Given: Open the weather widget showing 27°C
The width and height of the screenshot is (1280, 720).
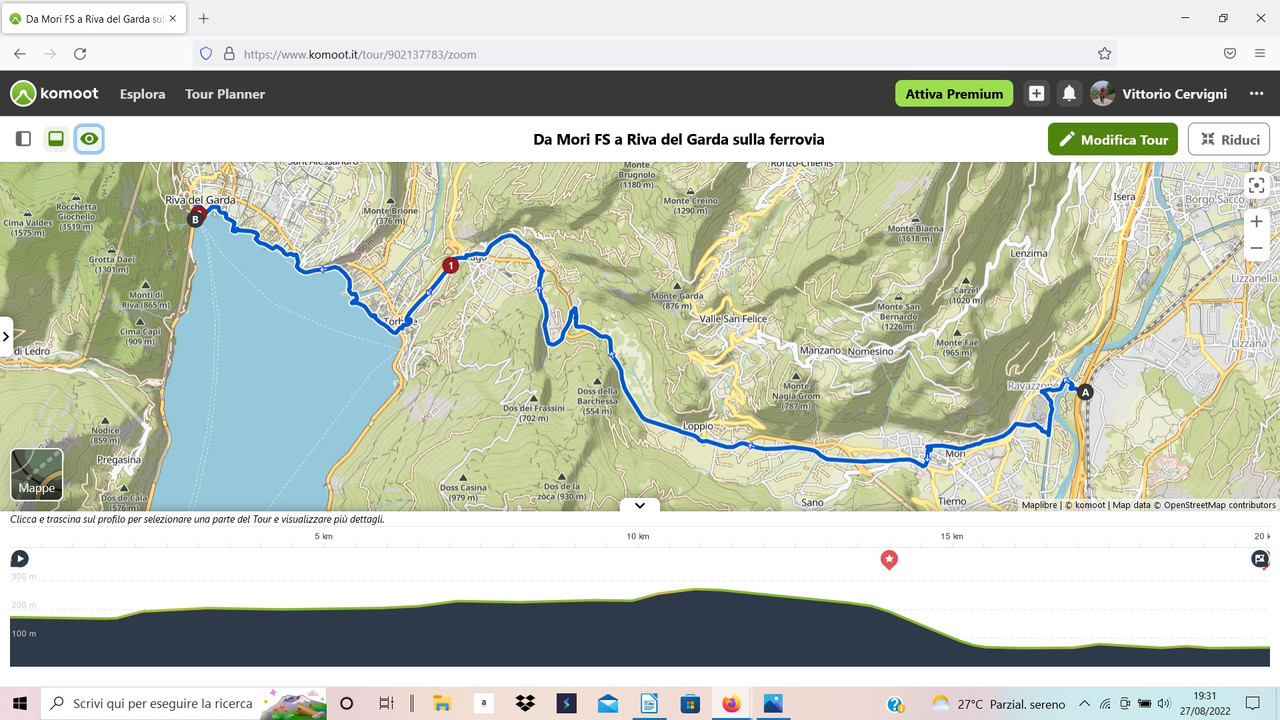Looking at the screenshot, I should pos(998,704).
